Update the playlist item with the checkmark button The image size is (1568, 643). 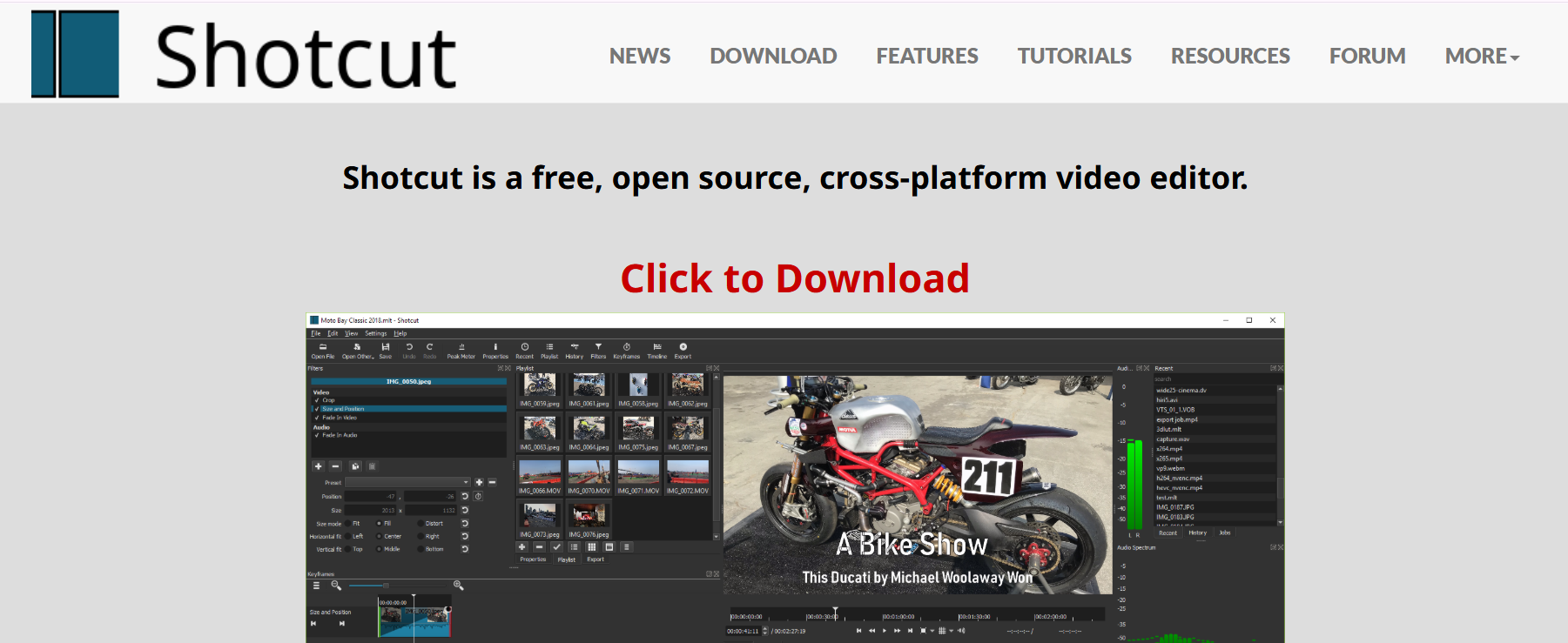point(556,547)
